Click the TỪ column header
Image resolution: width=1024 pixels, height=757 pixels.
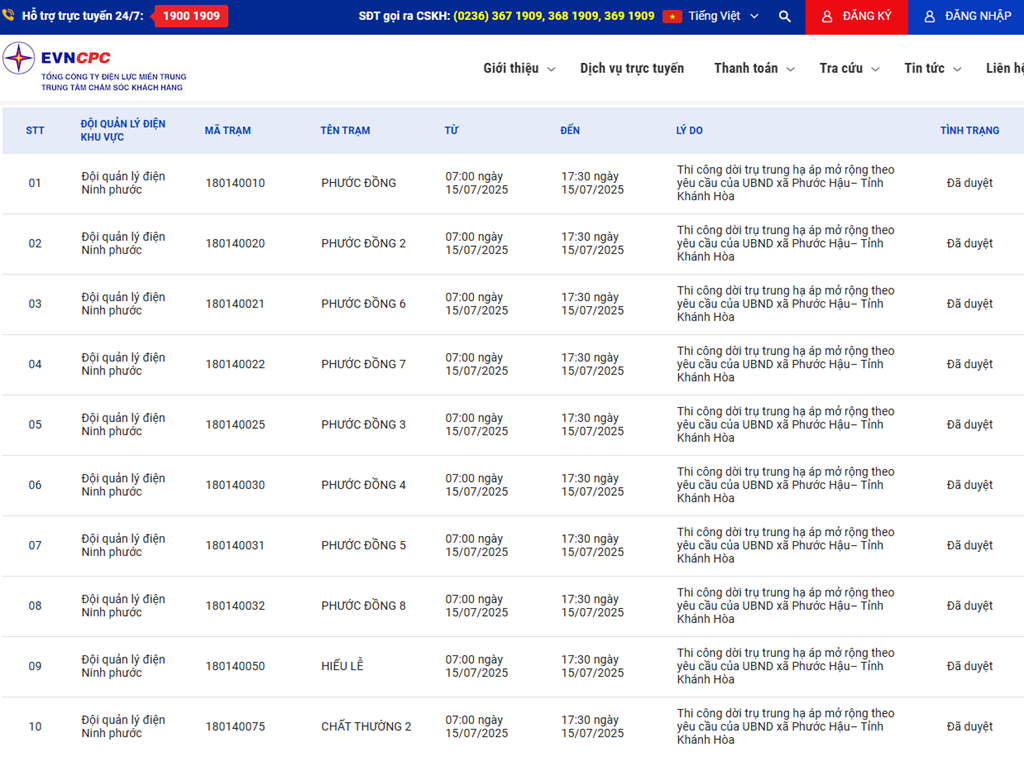(451, 131)
